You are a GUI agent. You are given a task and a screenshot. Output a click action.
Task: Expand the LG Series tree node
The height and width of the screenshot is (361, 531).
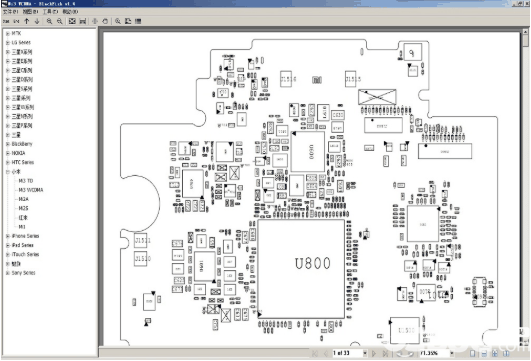point(7,43)
